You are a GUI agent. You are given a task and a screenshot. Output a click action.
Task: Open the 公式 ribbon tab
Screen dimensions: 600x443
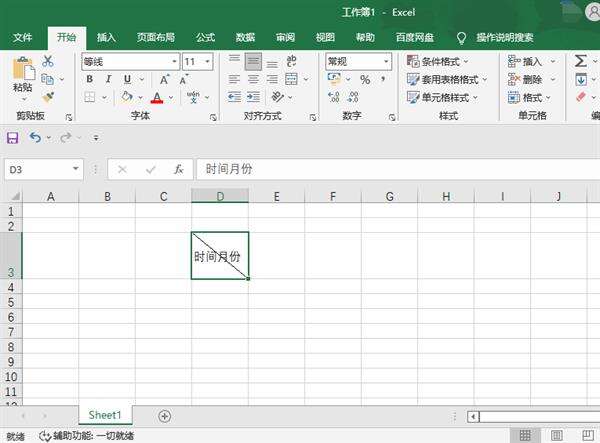[x=205, y=37]
